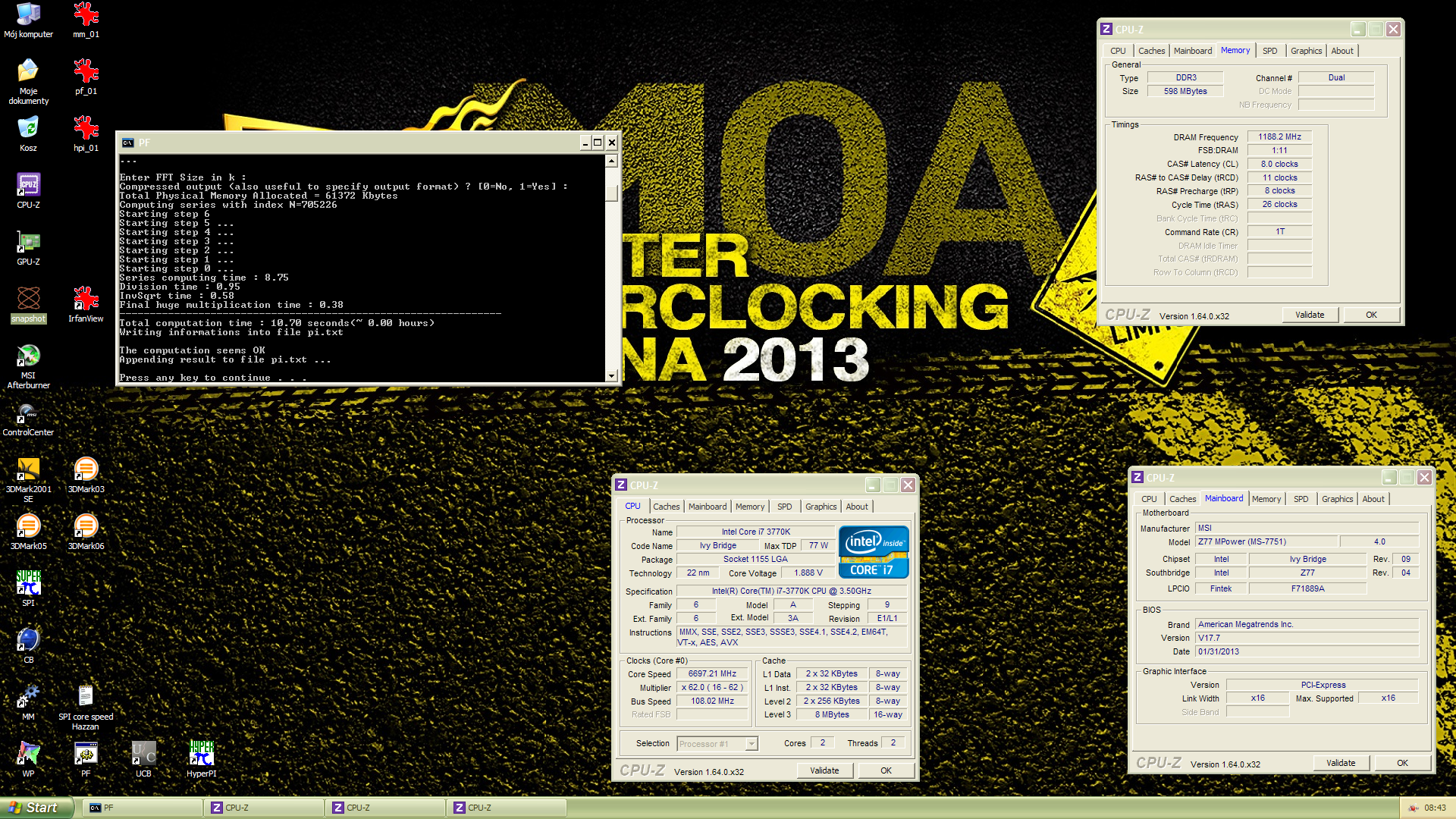Open MM desktop shortcut
1456x819 pixels.
pos(28,703)
